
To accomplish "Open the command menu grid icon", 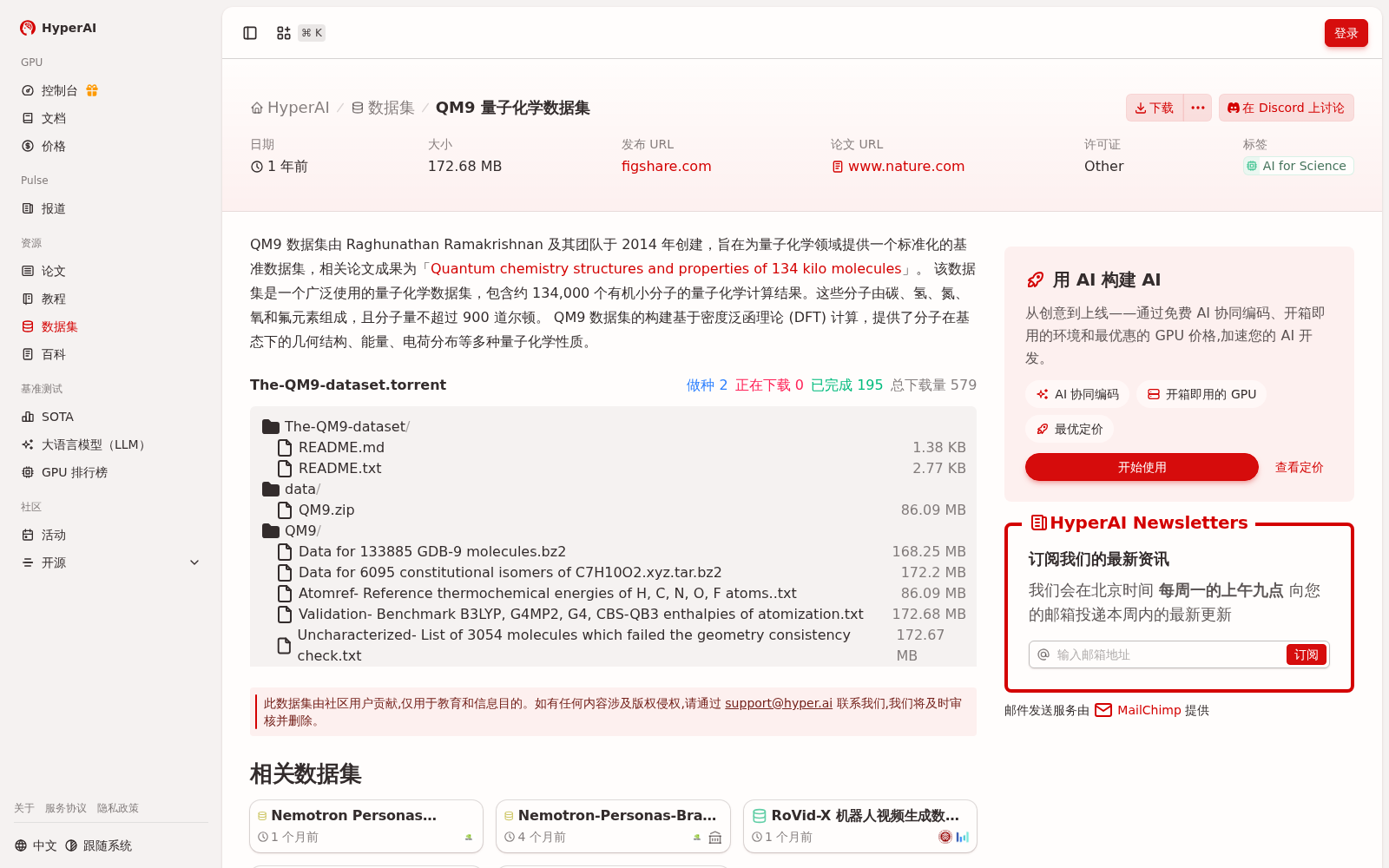I will coord(284,33).
